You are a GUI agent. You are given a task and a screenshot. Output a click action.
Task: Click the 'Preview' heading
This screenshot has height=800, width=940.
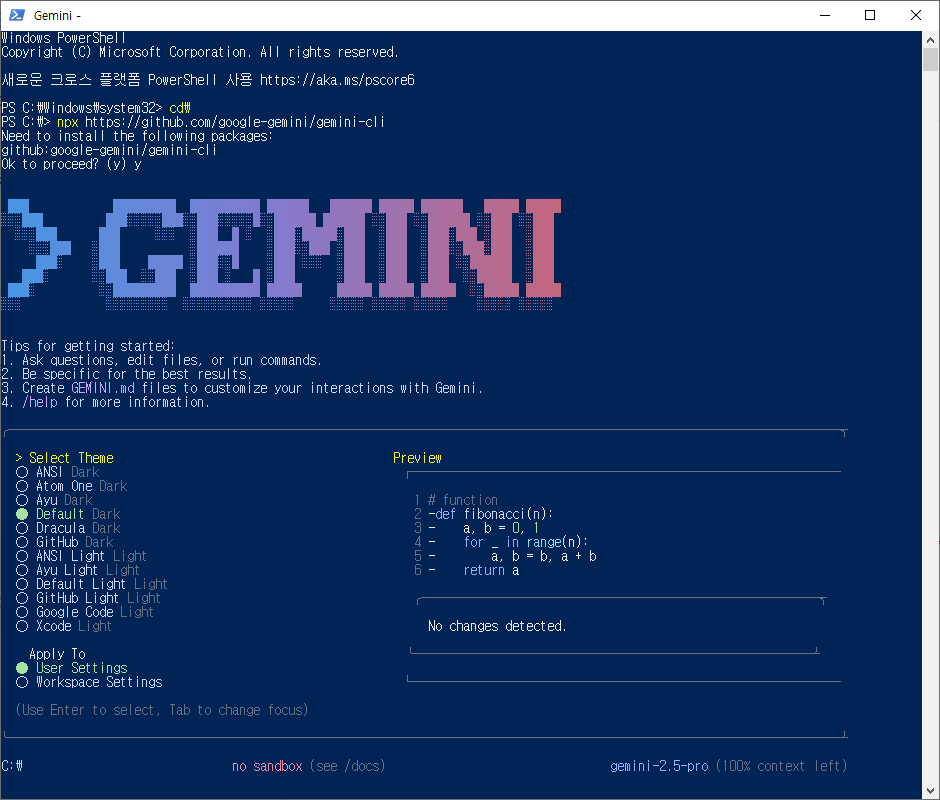(417, 458)
